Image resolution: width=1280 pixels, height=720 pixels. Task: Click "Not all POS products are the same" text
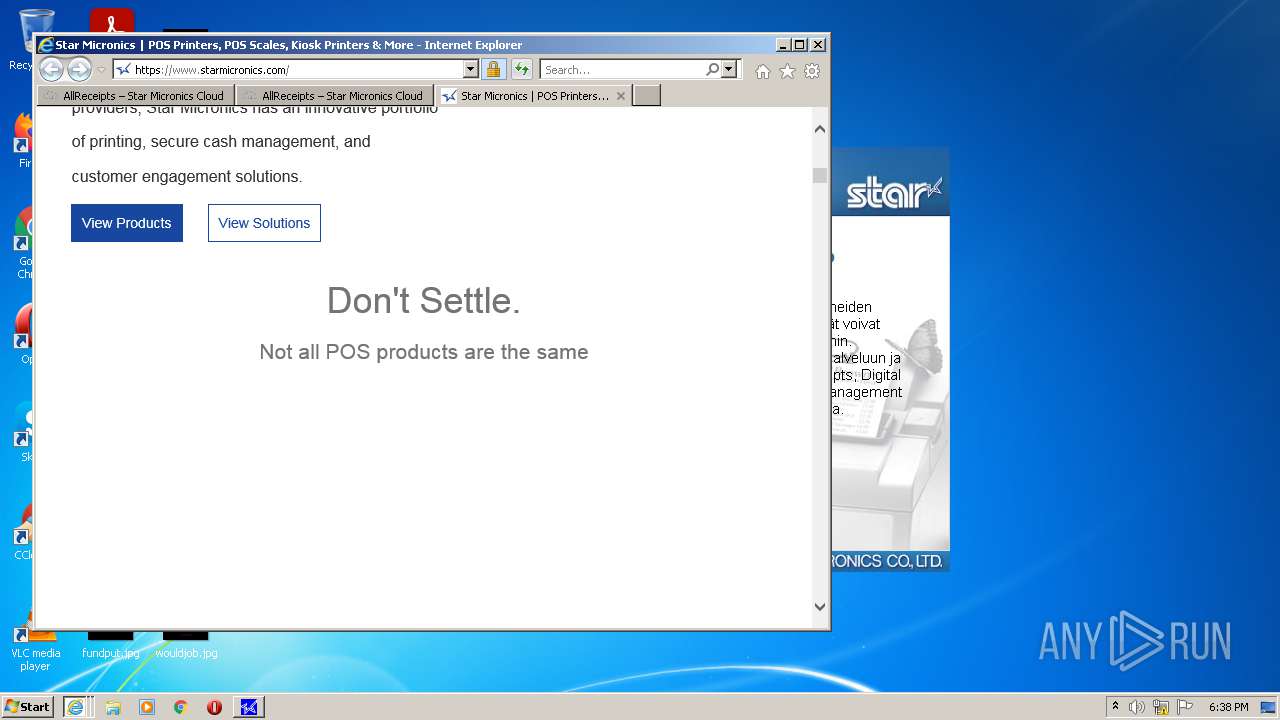424,352
